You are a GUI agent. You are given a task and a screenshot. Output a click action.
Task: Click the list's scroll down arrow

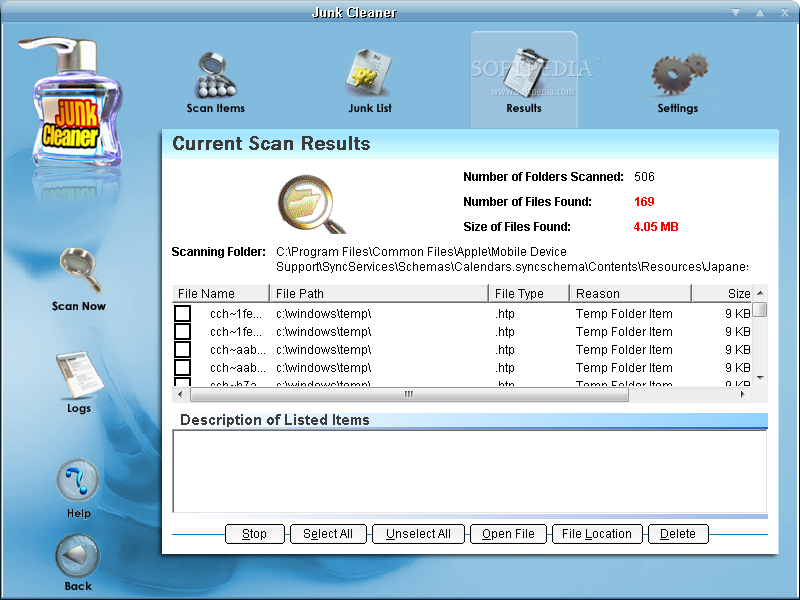(x=760, y=378)
